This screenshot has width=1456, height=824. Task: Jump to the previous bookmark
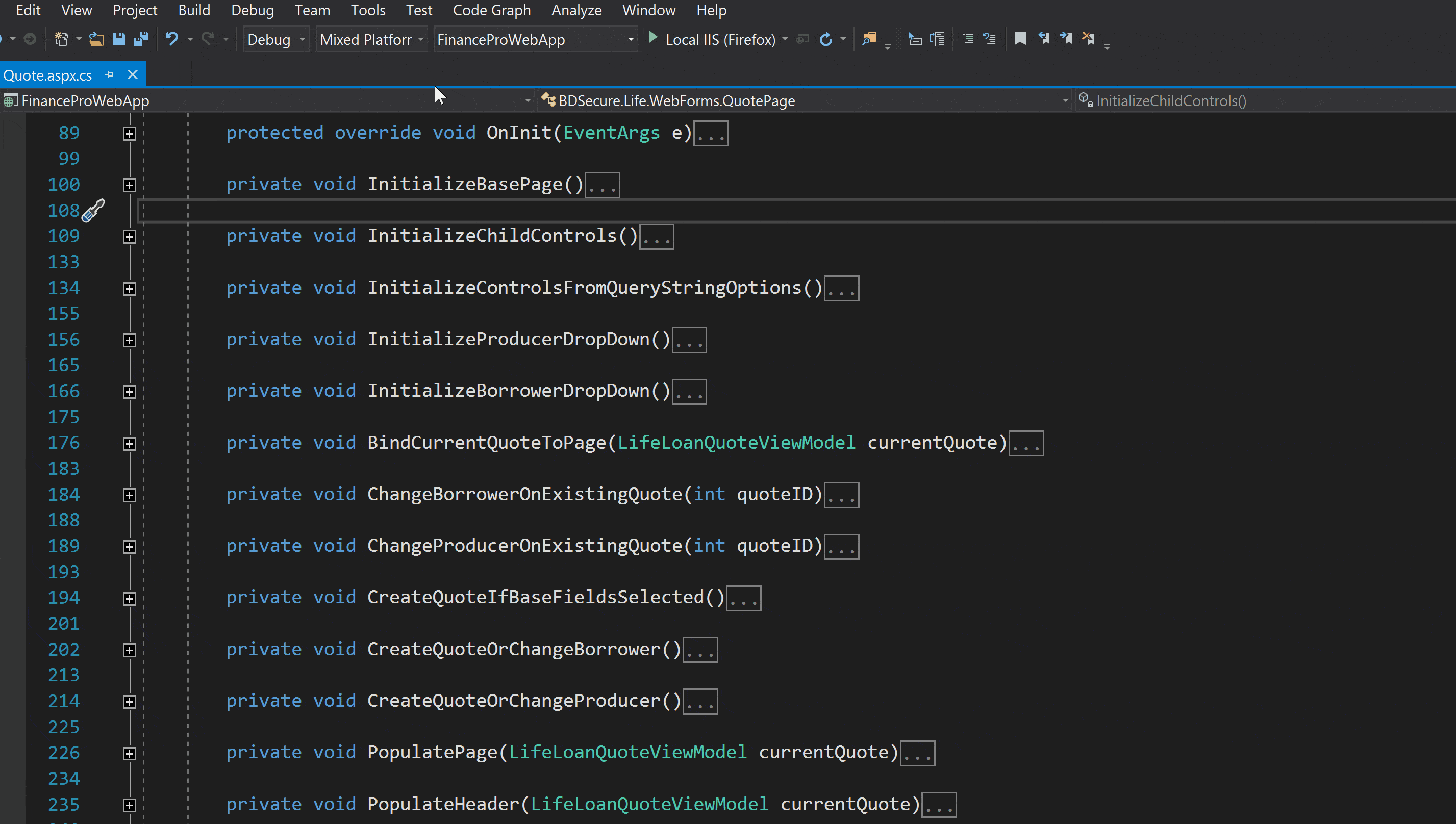coord(1044,38)
